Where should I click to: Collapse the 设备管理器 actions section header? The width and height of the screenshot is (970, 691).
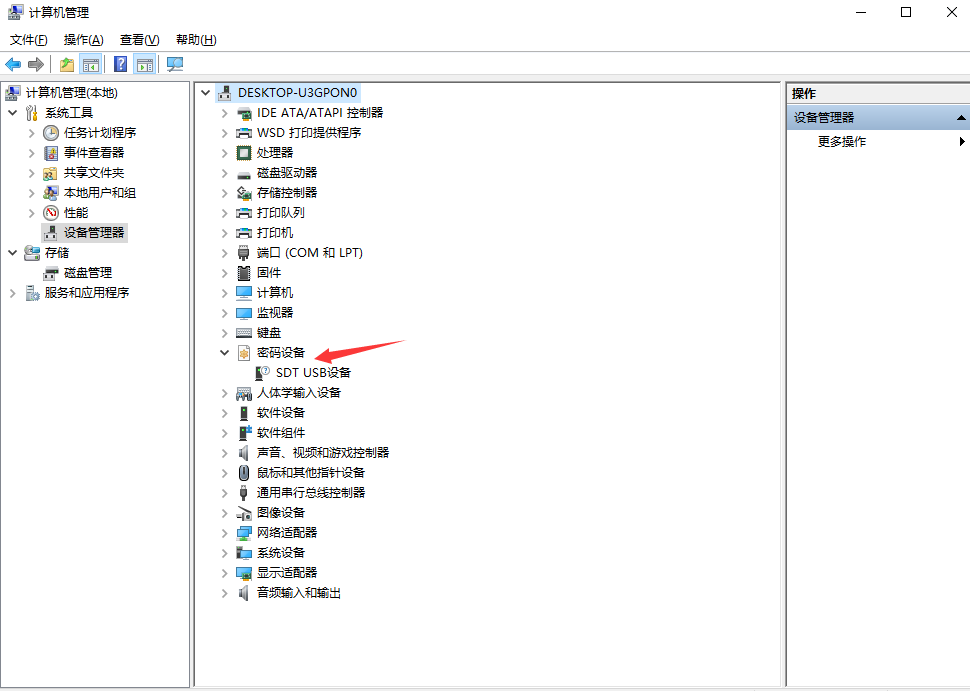click(961, 118)
